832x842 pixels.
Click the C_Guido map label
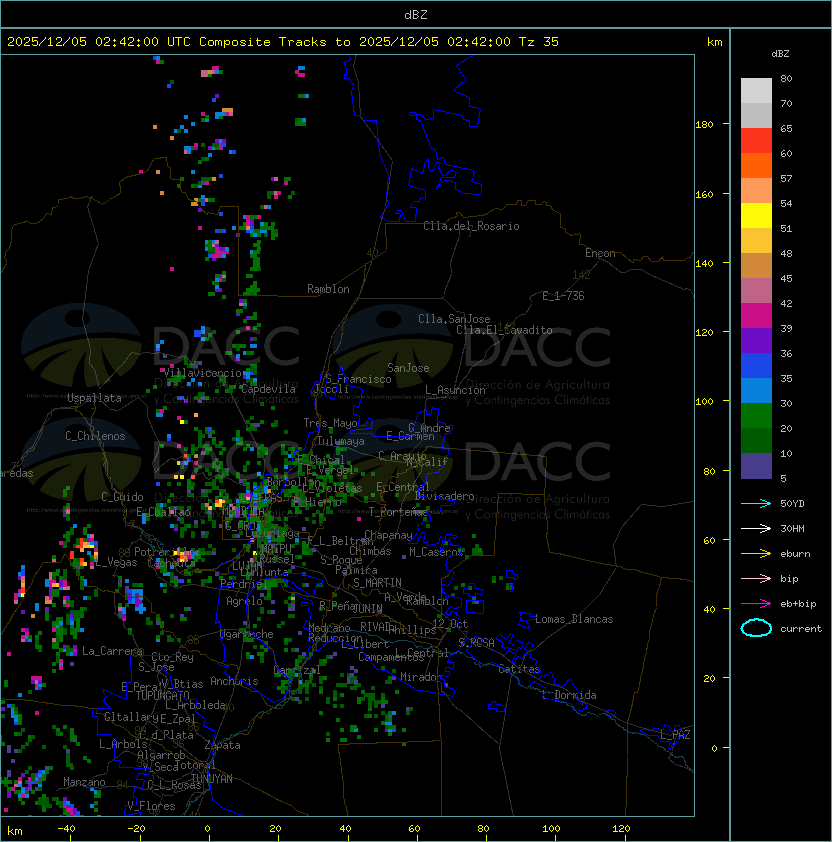122,497
